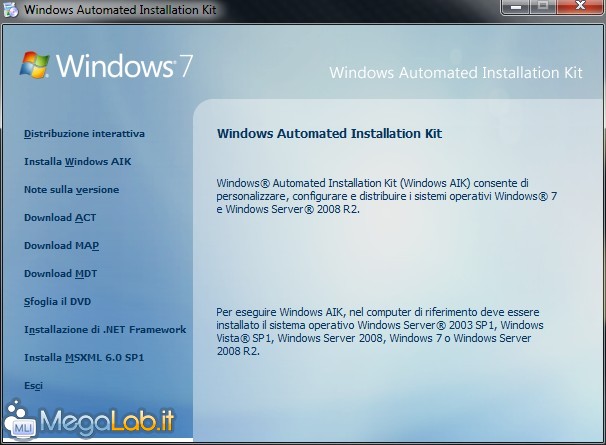Close the Windows AIK window
This screenshot has height=445, width=606.
click(x=578, y=7)
